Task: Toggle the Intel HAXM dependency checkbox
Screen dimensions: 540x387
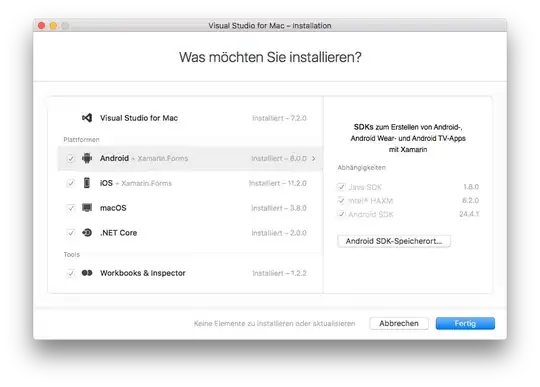Action: tap(341, 200)
